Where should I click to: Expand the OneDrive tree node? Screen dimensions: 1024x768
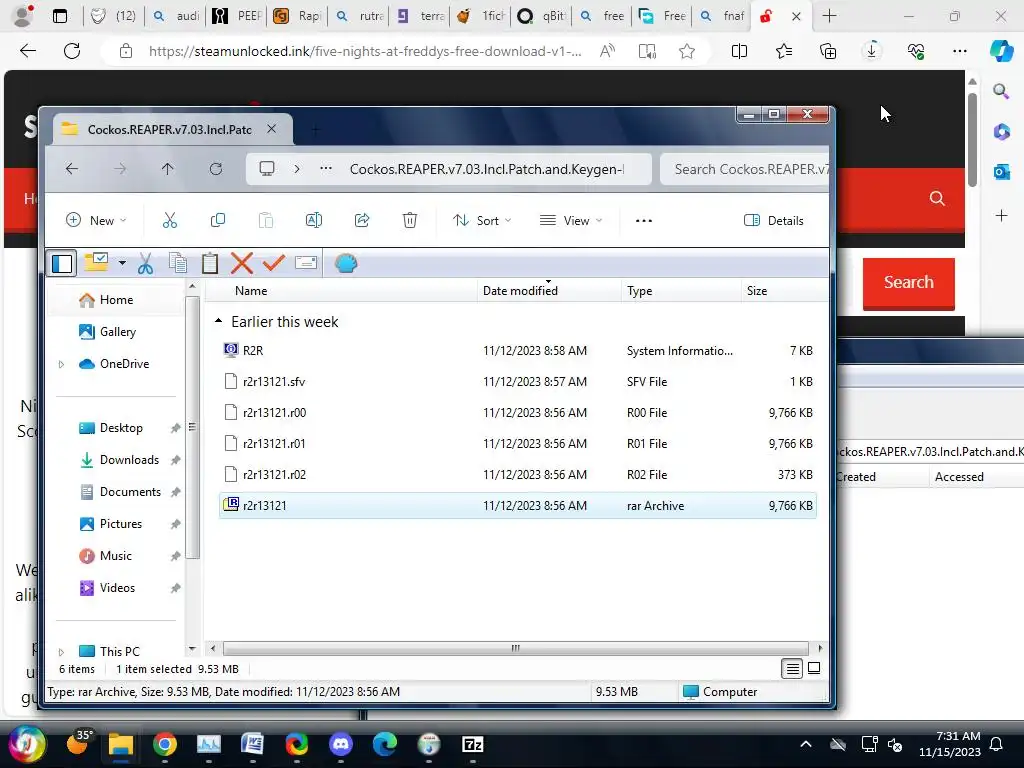(61, 364)
